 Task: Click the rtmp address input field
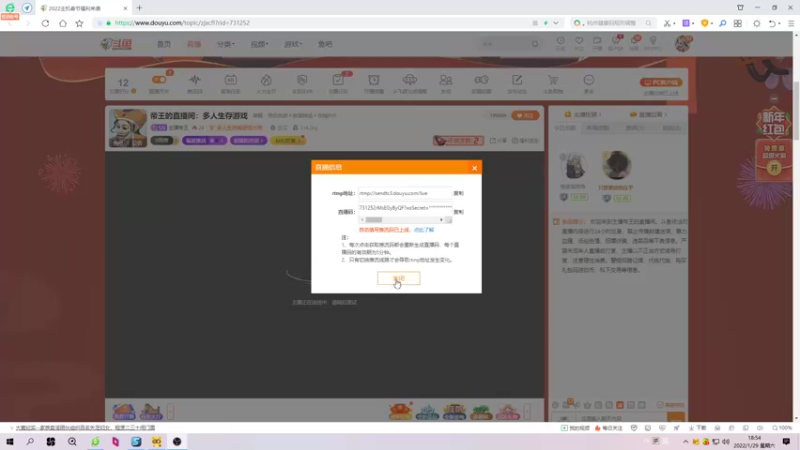pyautogui.click(x=405, y=193)
